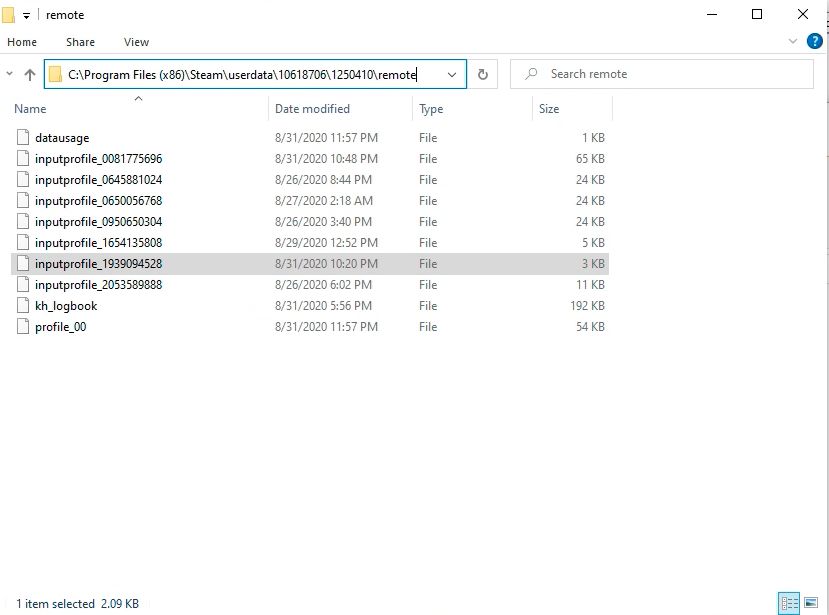Go up one folder level

point(30,75)
